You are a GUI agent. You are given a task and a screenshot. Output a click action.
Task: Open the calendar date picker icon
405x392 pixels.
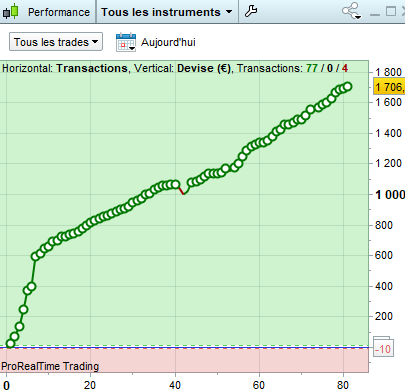(126, 42)
